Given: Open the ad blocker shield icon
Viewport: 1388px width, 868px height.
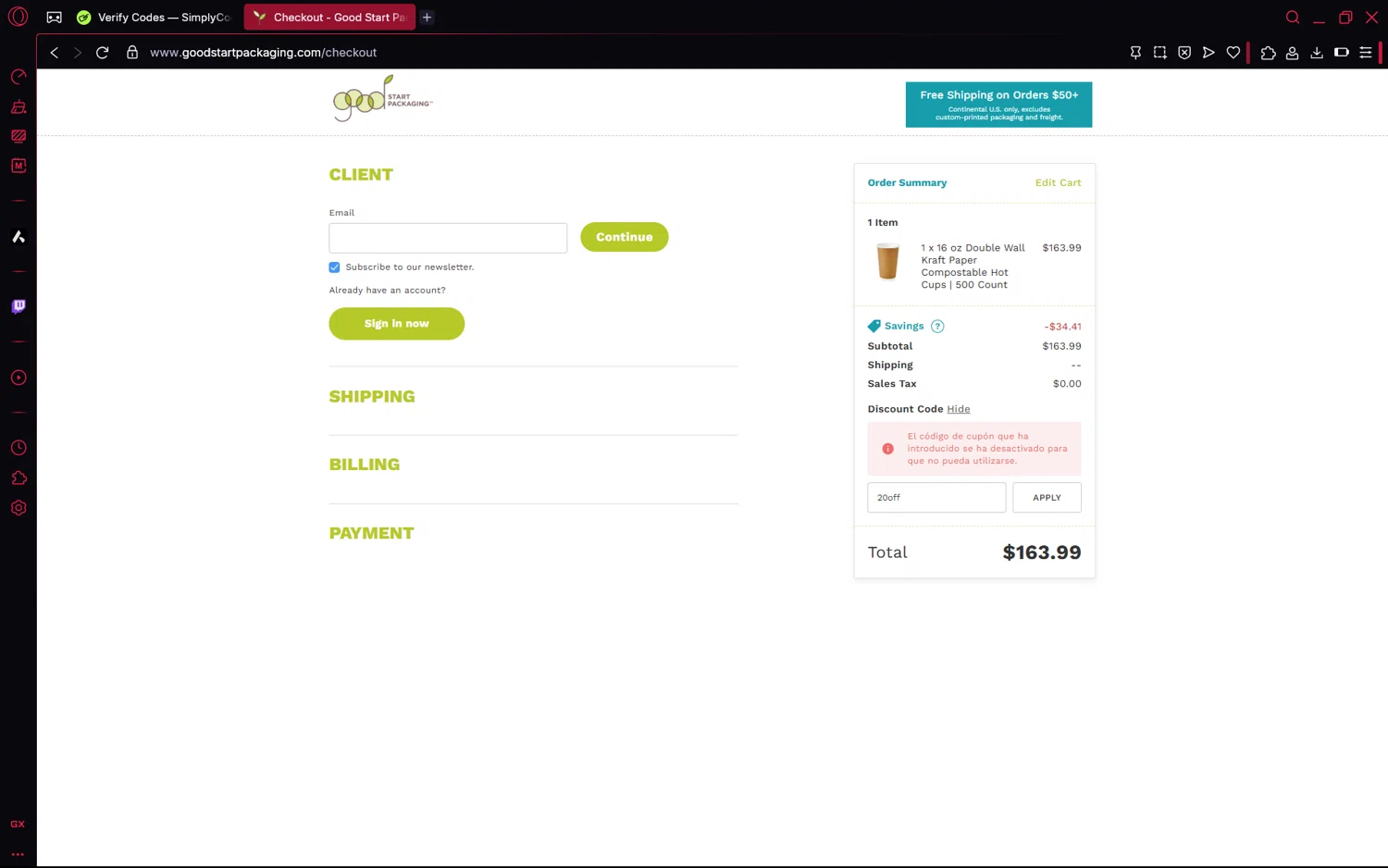Looking at the screenshot, I should [x=1184, y=53].
